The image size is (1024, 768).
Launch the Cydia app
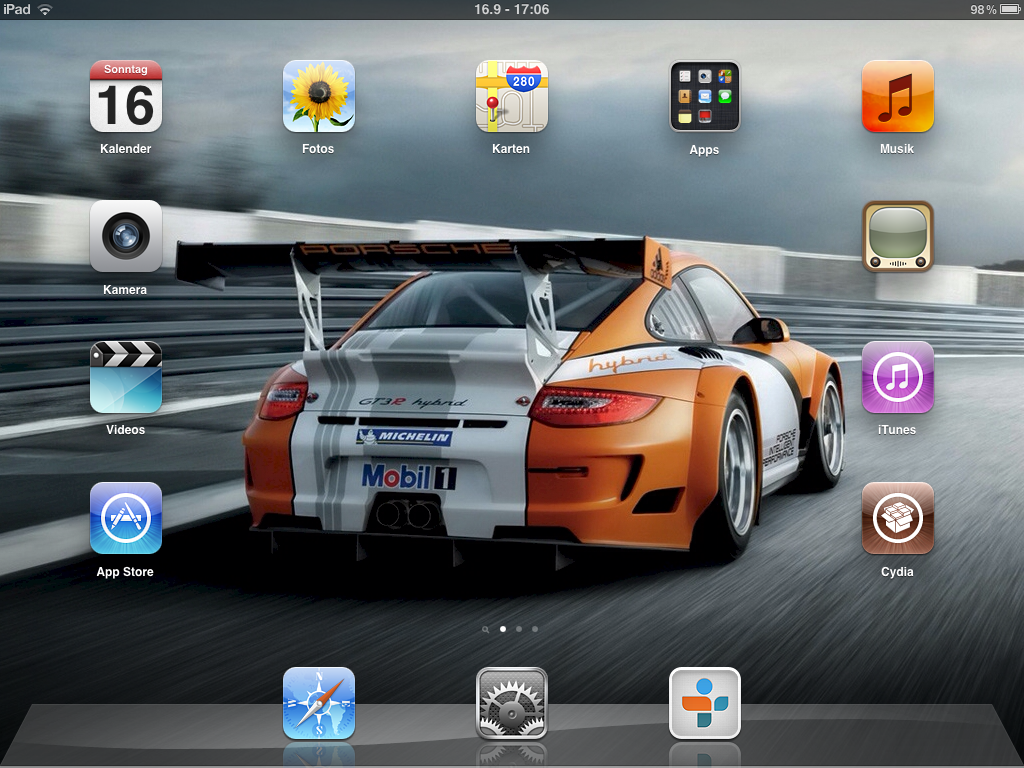(898, 519)
